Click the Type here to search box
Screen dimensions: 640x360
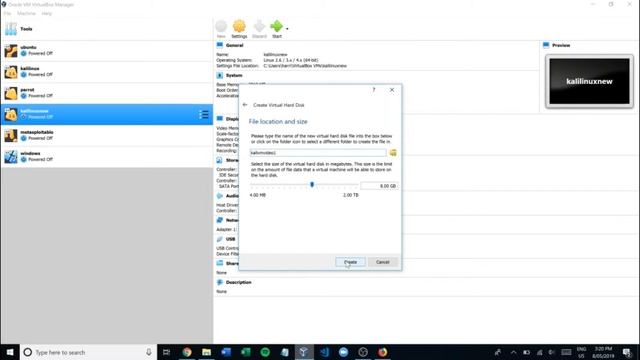pyautogui.click(x=88, y=352)
